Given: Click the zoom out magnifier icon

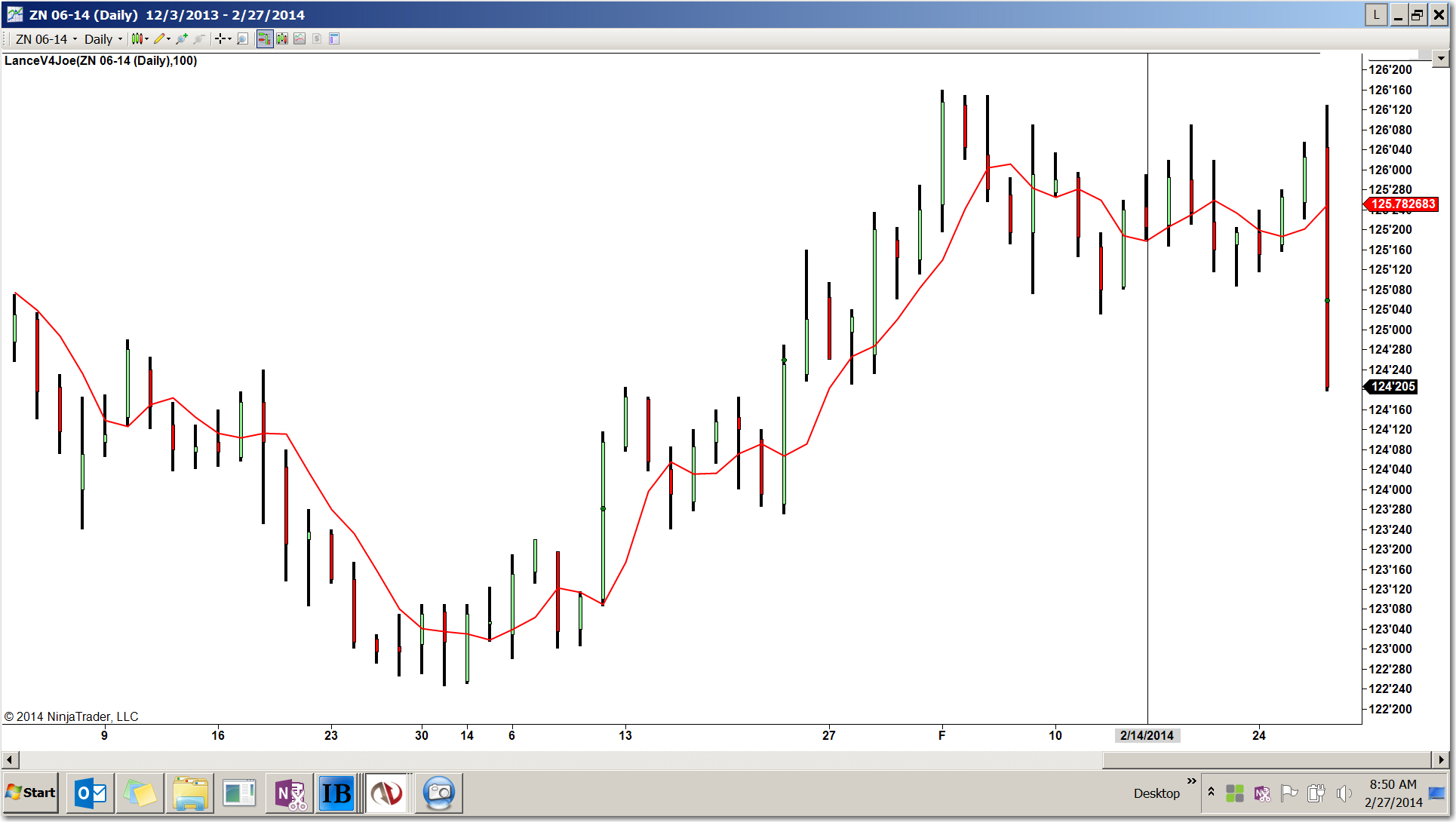Looking at the screenshot, I should tap(199, 38).
